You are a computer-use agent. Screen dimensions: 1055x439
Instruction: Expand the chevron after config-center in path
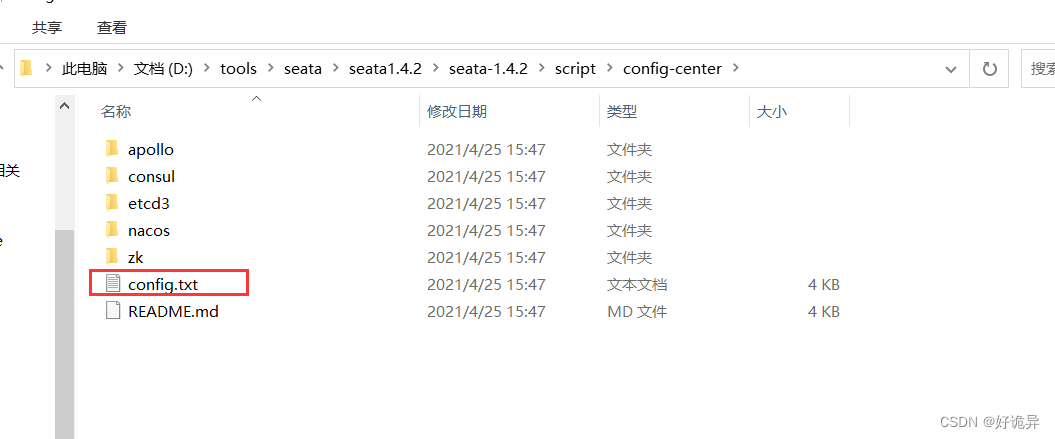(x=737, y=69)
